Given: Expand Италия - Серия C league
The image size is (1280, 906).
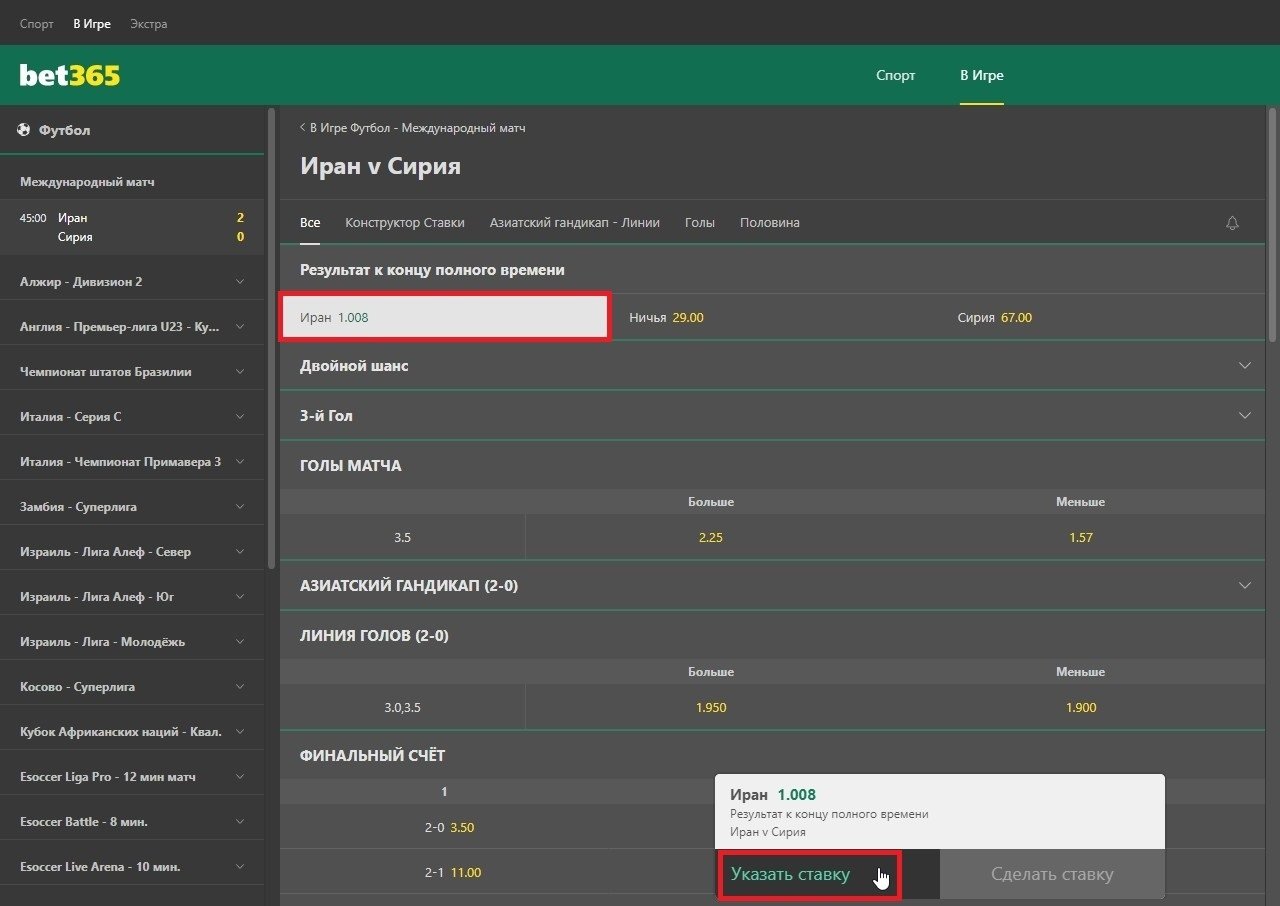Looking at the screenshot, I should (x=239, y=417).
